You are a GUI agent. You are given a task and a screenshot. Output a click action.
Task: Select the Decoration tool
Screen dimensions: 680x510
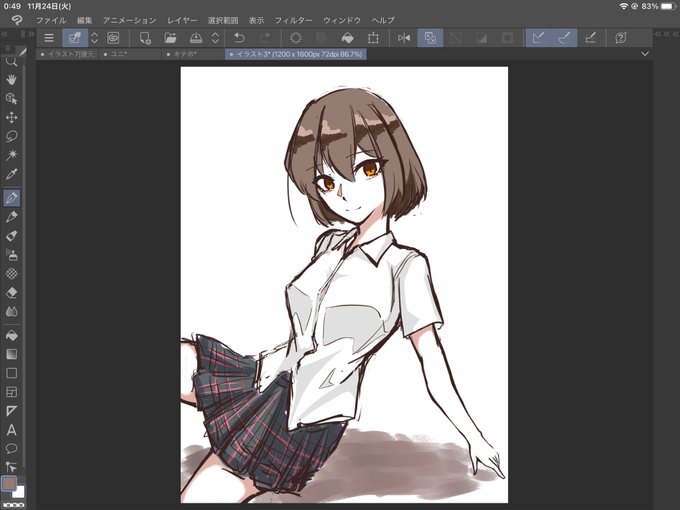click(11, 274)
